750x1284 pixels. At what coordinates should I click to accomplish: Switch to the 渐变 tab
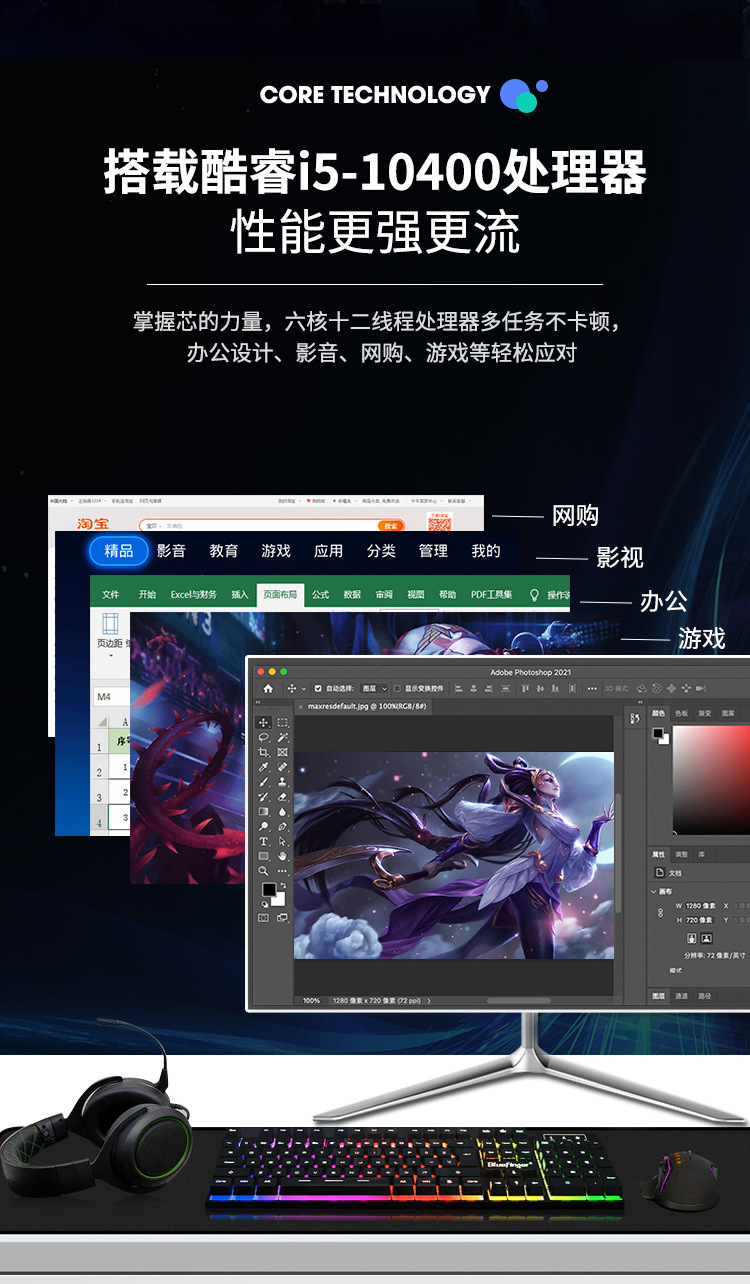(x=704, y=713)
